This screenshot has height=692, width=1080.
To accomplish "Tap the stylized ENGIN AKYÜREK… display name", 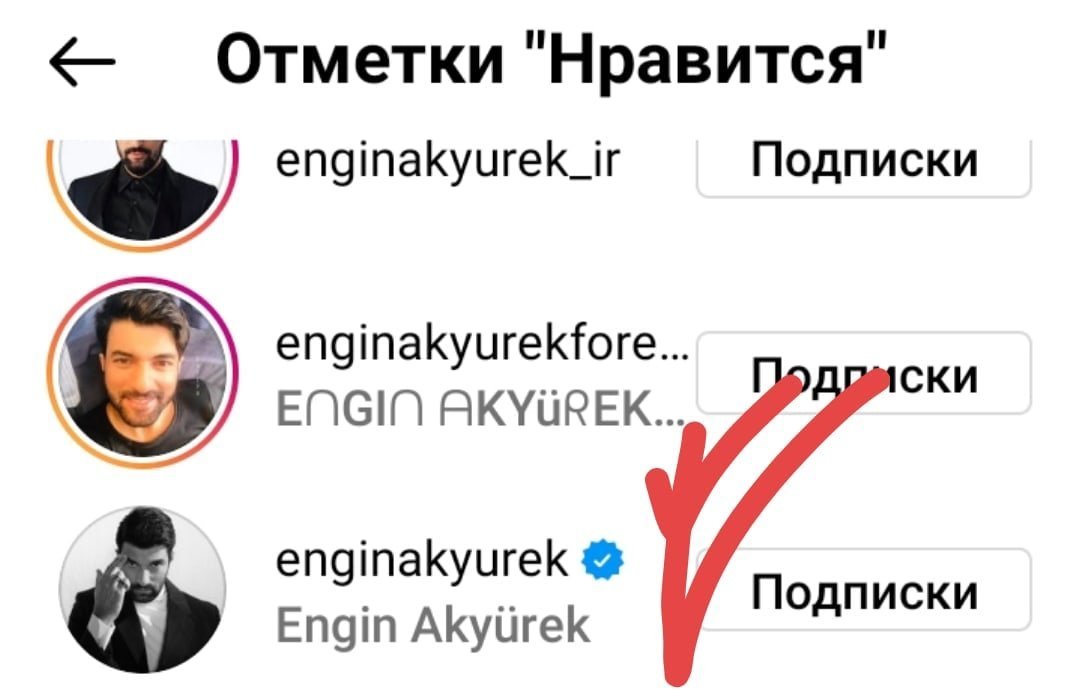I will (x=481, y=409).
